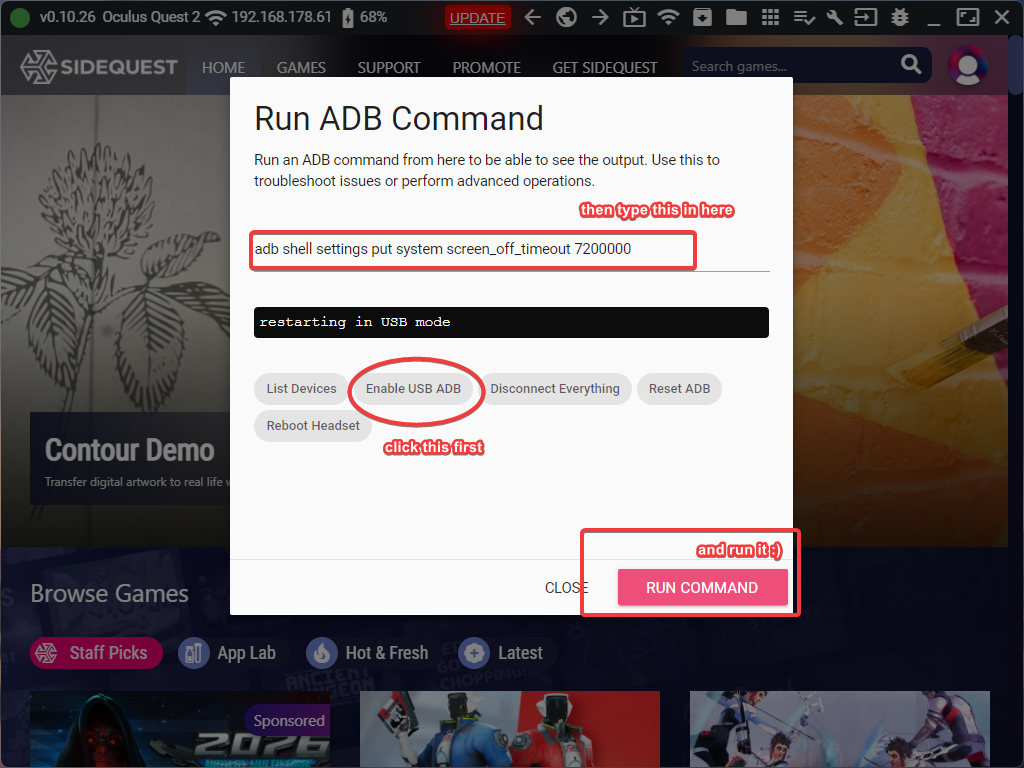The image size is (1024, 768).
Task: Select the App Lab category tab
Action: [227, 653]
